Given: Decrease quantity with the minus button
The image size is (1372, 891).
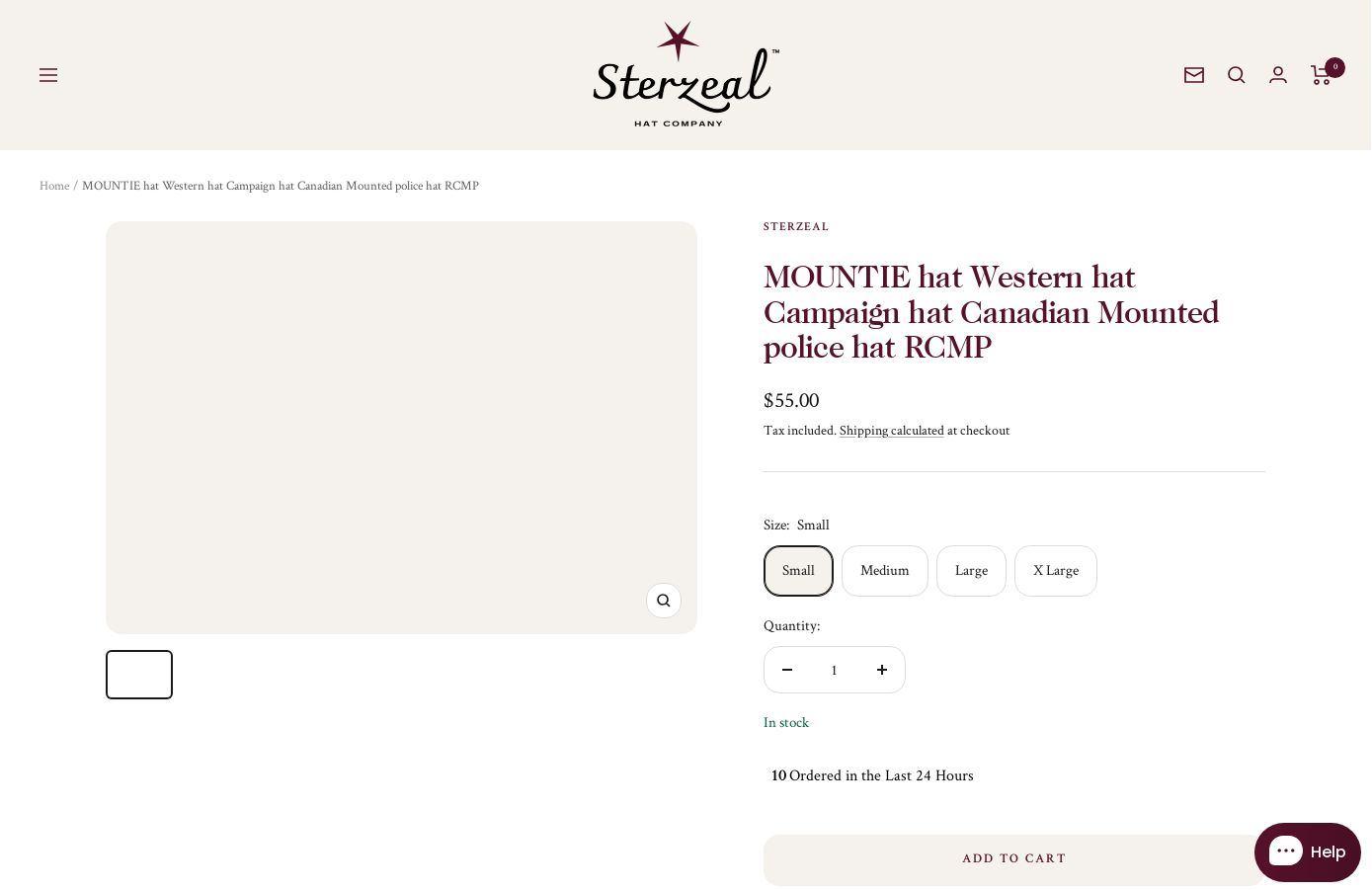Looking at the screenshot, I should 787,670.
